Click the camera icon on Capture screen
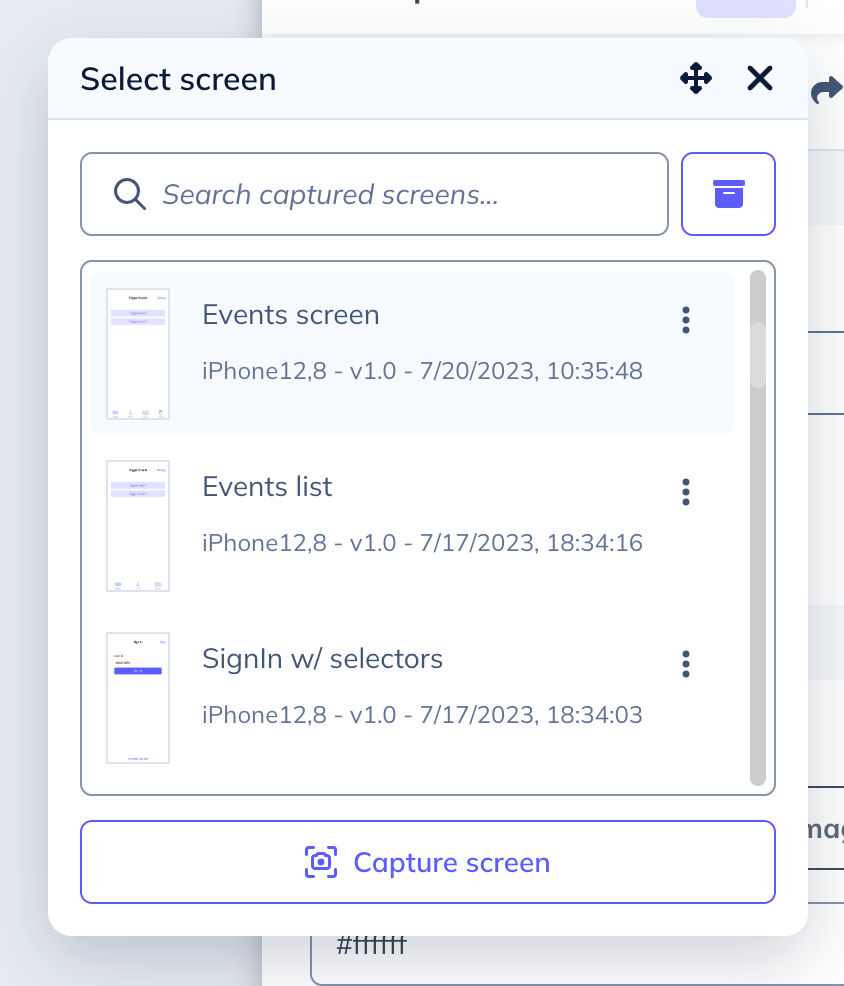The height and width of the screenshot is (986, 844). pyautogui.click(x=320, y=862)
